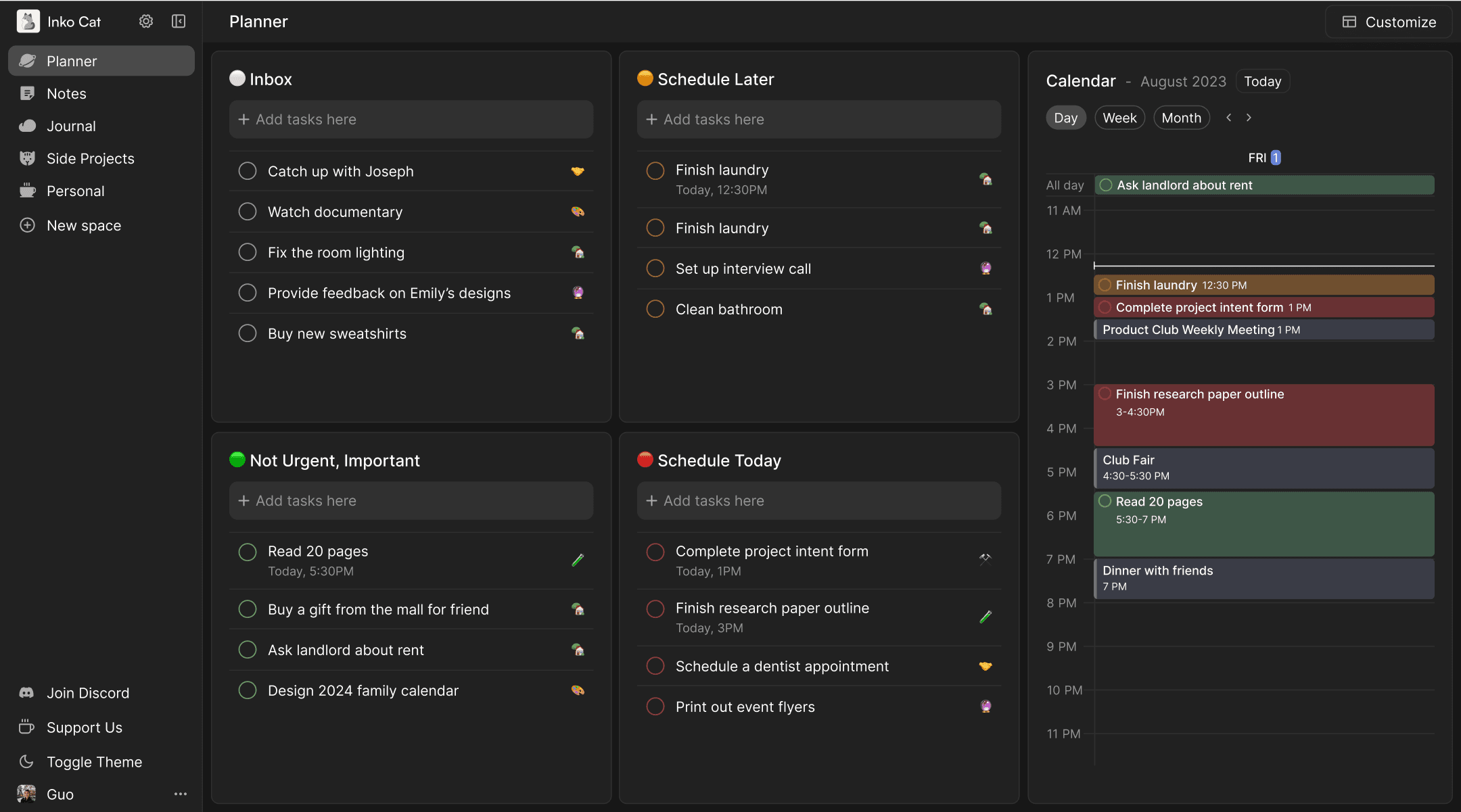The height and width of the screenshot is (812, 1461).
Task: Mark Clean bathroom task as complete
Action: point(655,309)
